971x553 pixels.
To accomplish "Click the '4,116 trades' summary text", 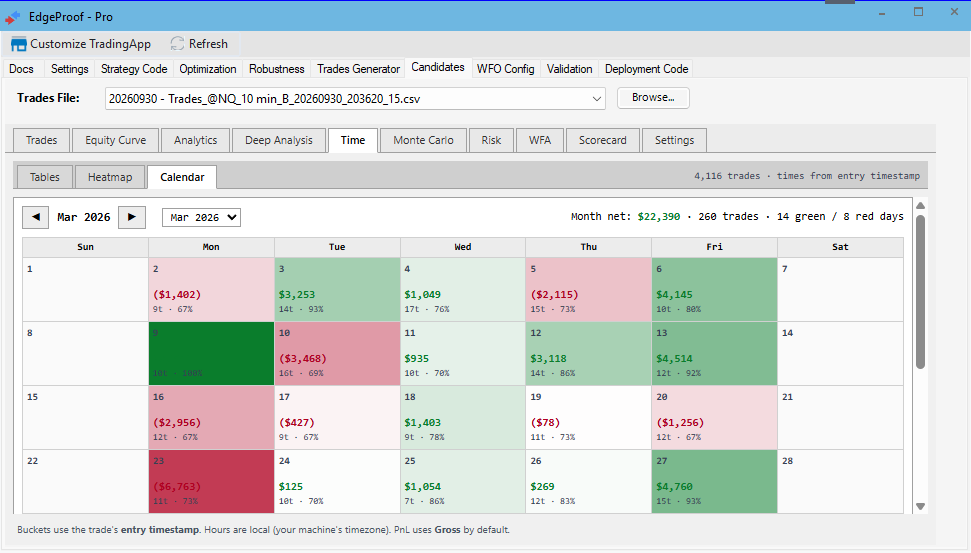I will [727, 176].
